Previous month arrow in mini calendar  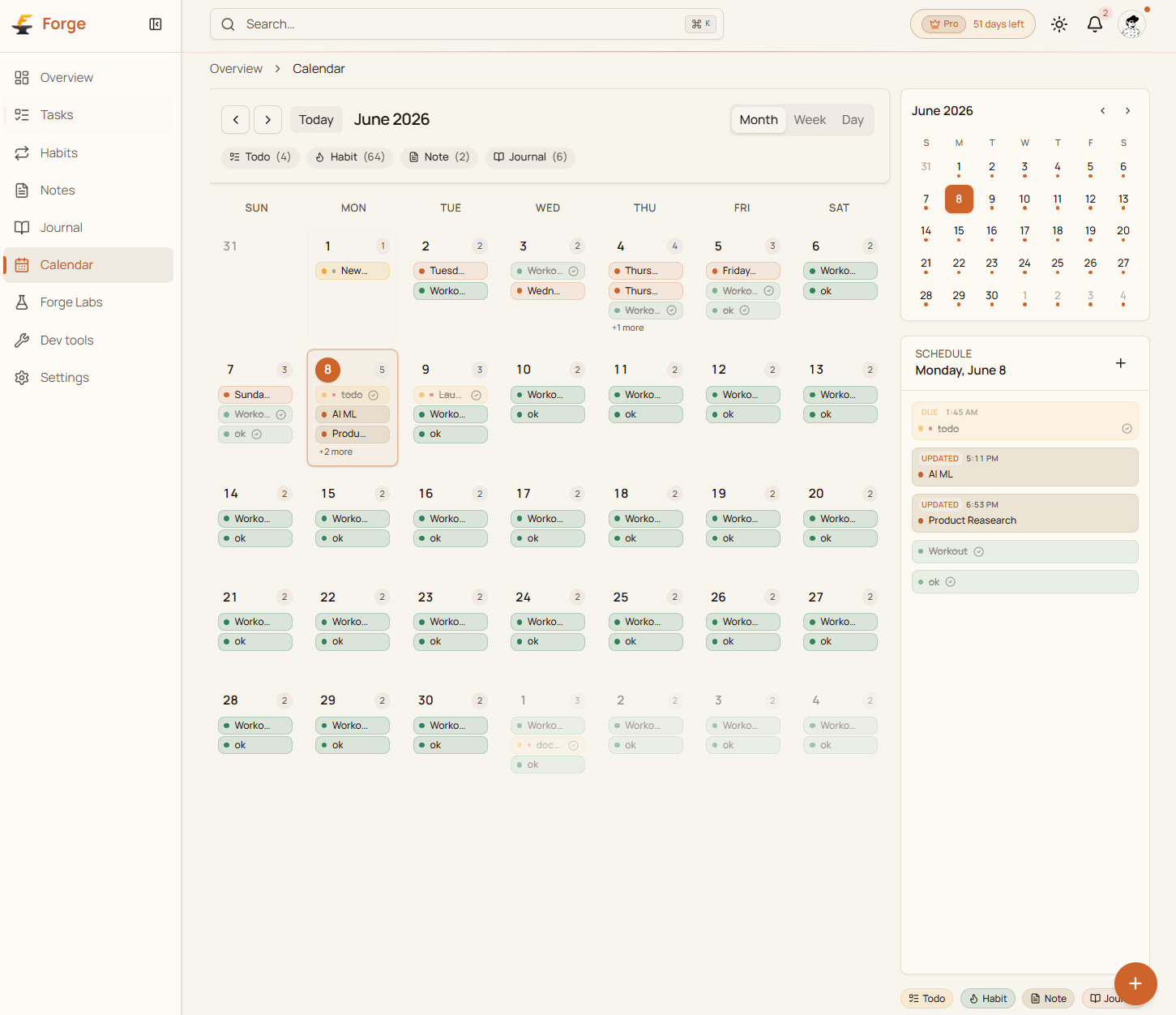click(1102, 111)
